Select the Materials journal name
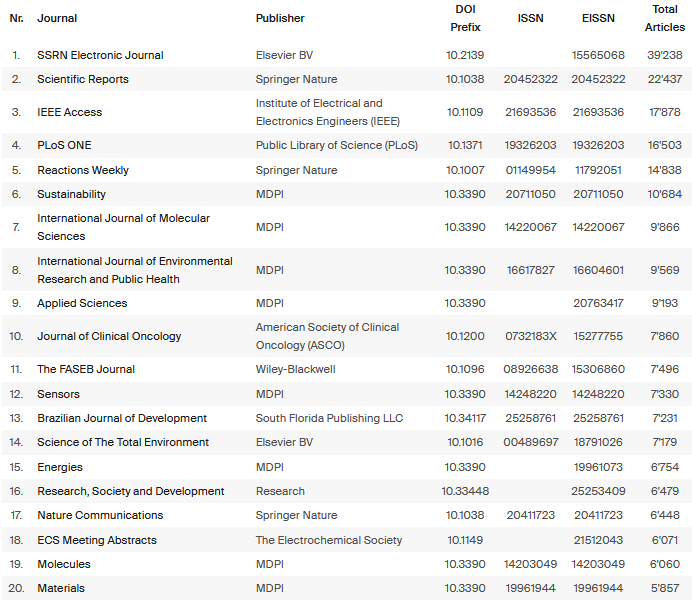 coord(61,588)
